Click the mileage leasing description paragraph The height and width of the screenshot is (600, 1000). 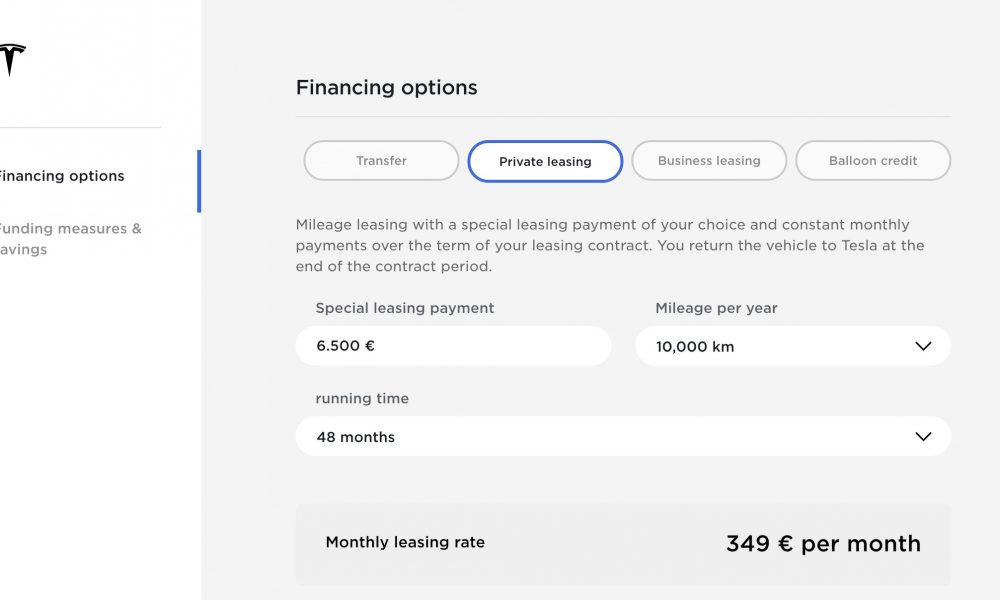click(x=610, y=245)
